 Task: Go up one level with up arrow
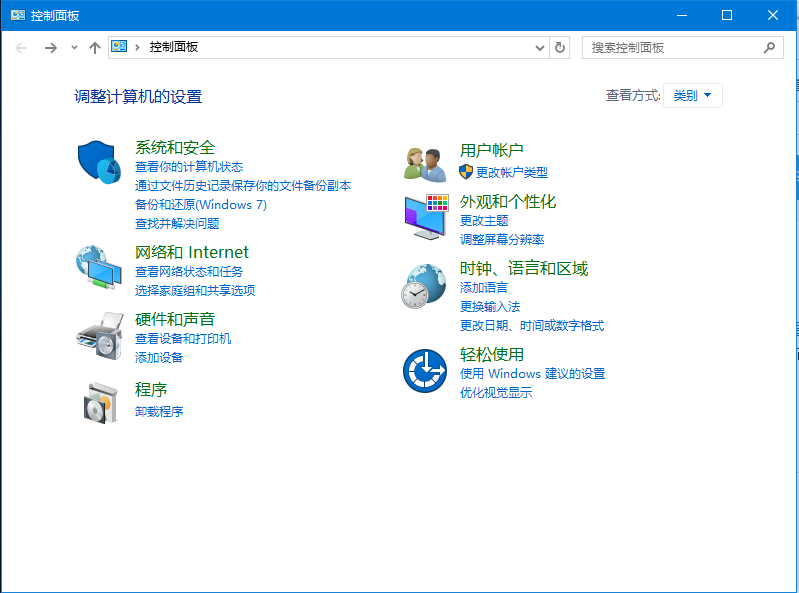pos(95,47)
